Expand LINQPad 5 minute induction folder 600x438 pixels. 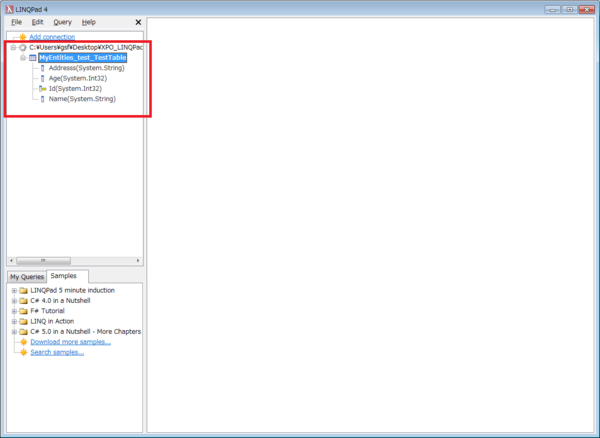pos(14,290)
